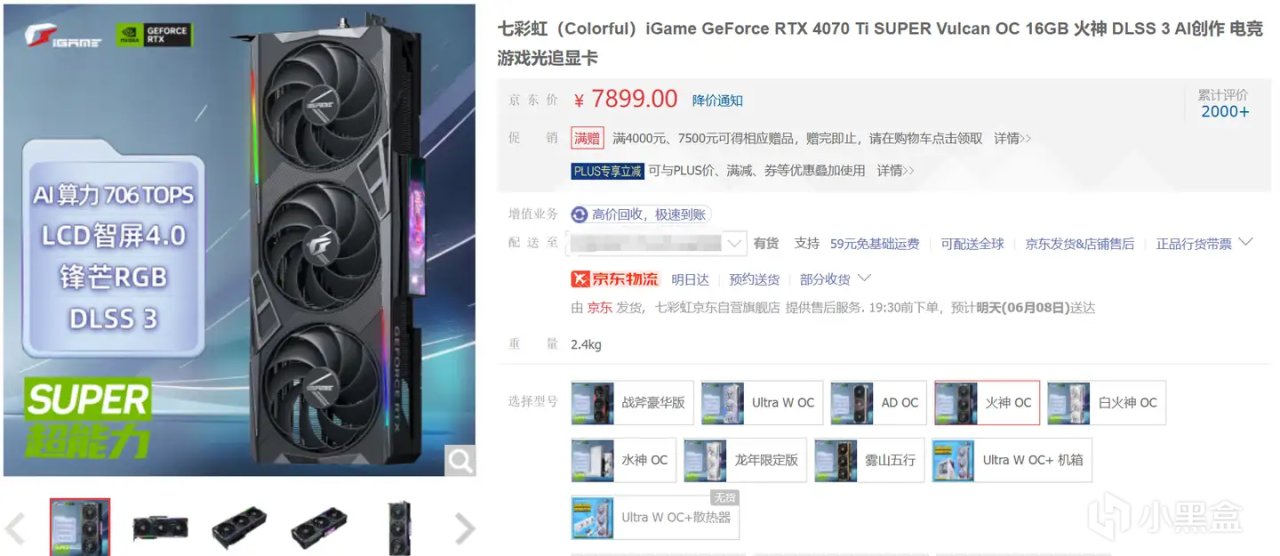
Task: Click the 京东物流 logo
Action: 615,279
